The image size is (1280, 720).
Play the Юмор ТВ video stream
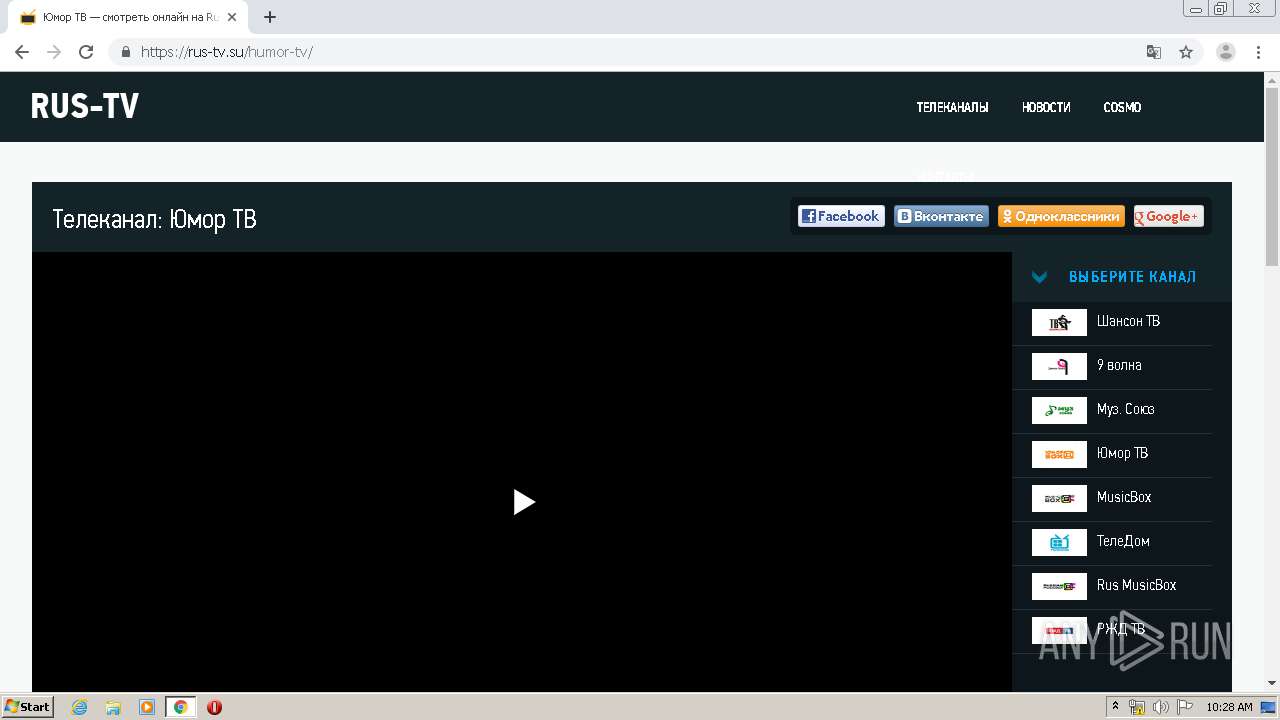pos(524,502)
